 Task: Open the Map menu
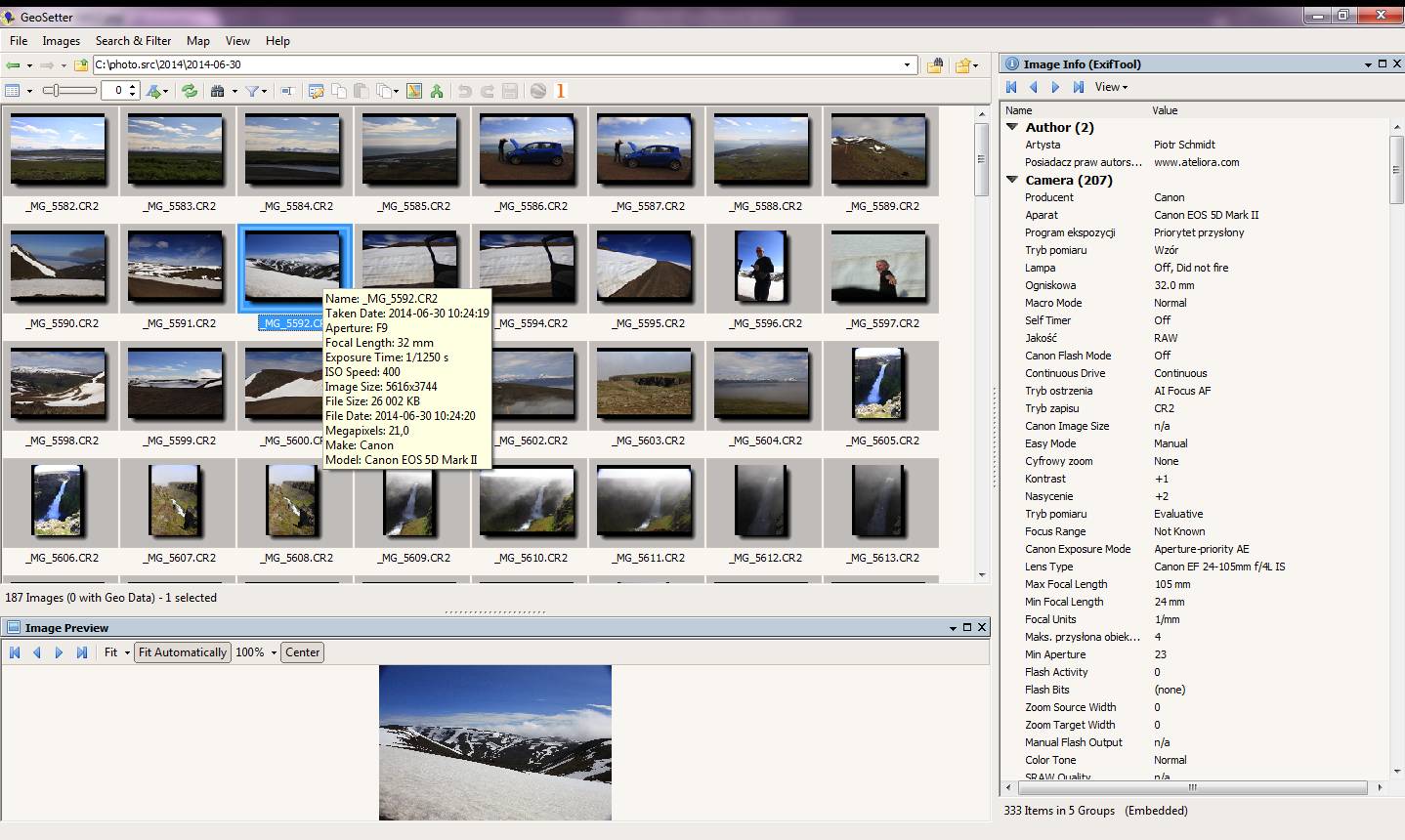pyautogui.click(x=197, y=41)
